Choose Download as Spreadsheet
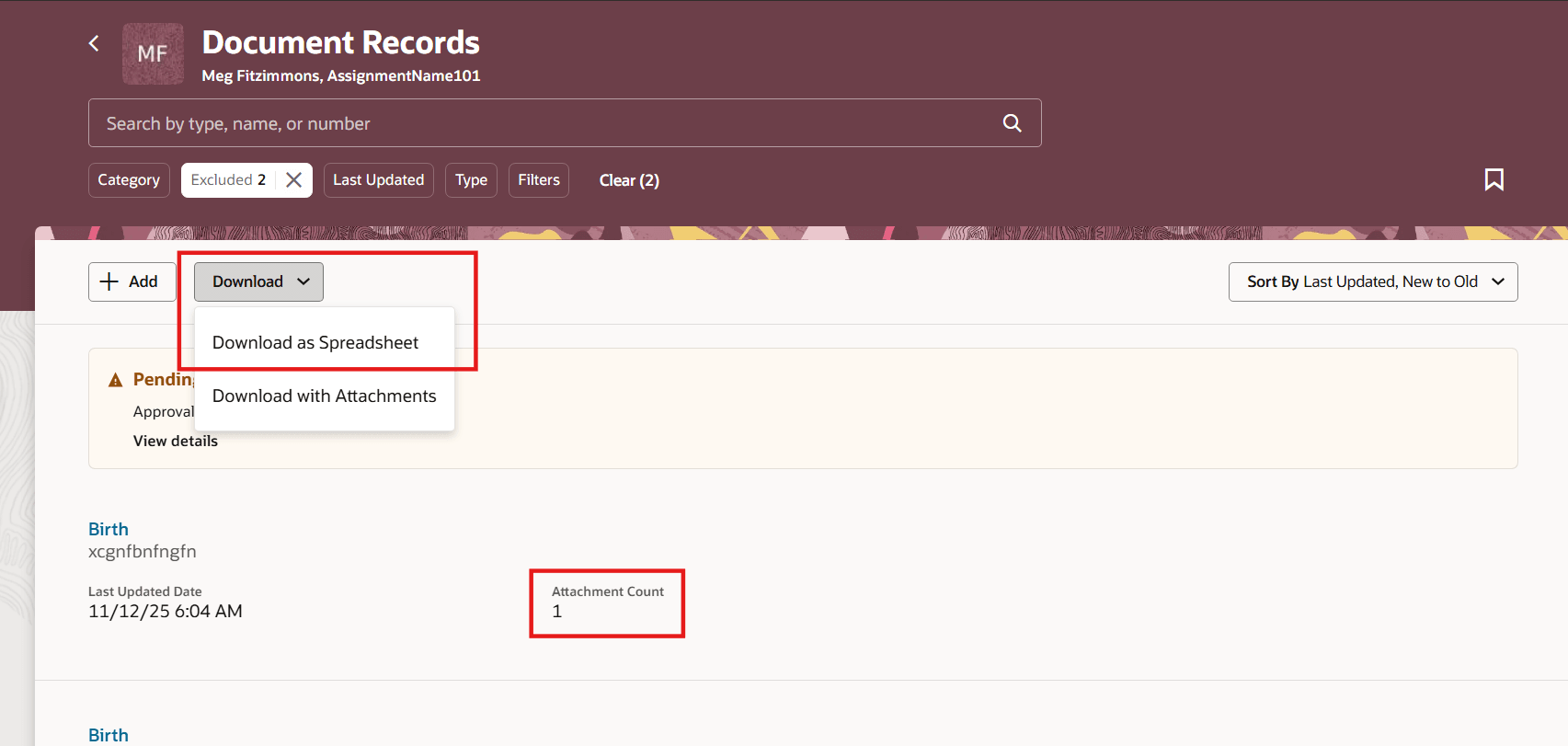The width and height of the screenshot is (1568, 746). pyautogui.click(x=315, y=342)
